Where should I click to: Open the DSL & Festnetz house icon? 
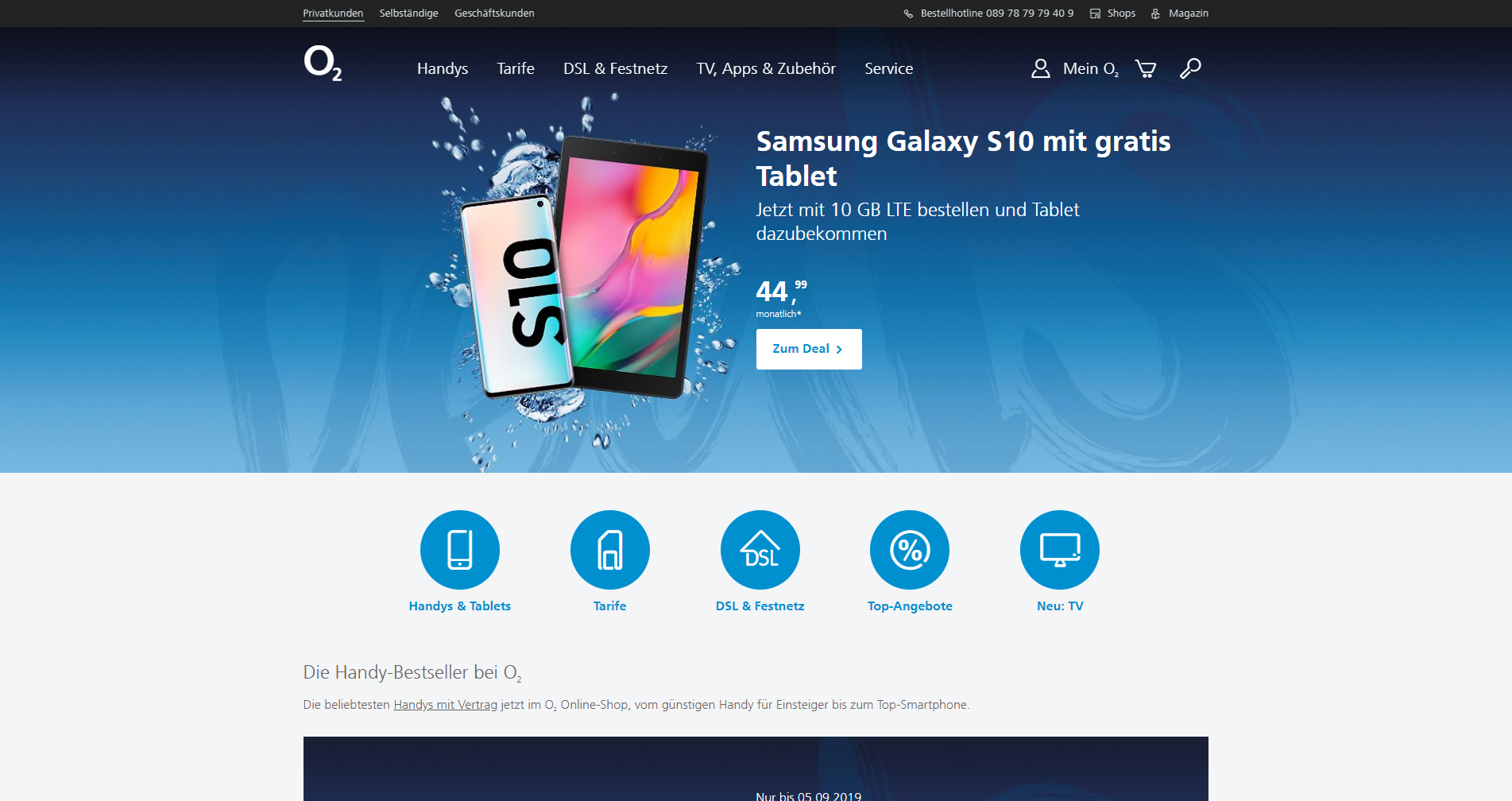click(760, 550)
